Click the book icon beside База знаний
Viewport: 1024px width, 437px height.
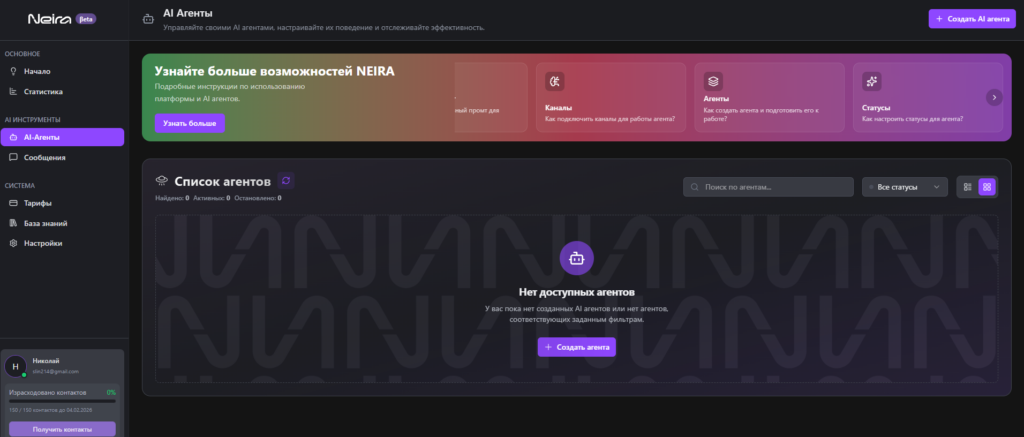[13, 223]
